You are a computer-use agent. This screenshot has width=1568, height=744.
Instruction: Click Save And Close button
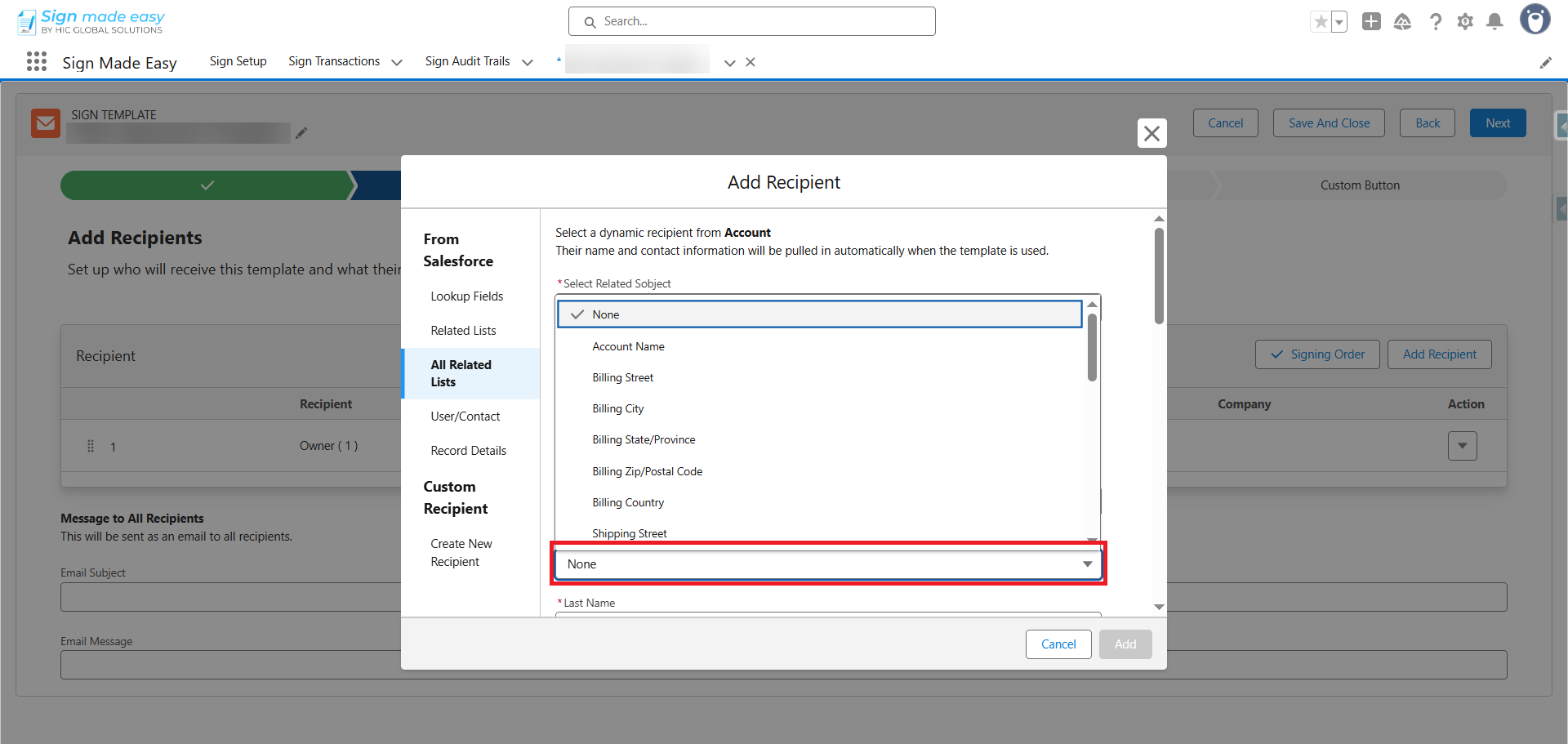tap(1329, 123)
